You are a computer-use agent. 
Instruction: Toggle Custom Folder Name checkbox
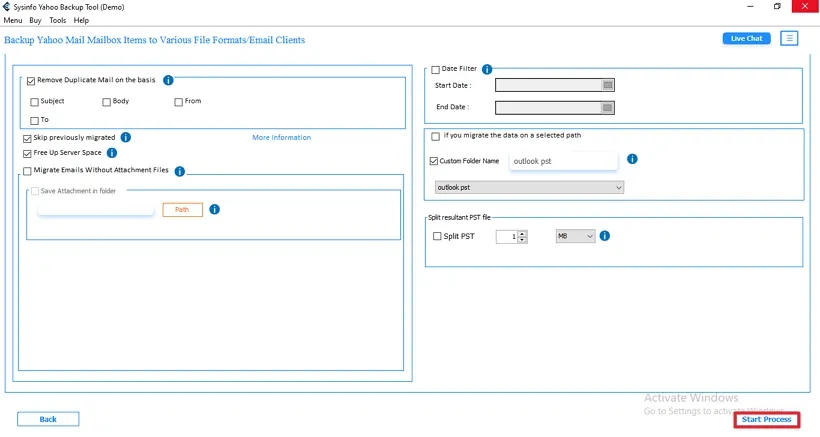434,161
